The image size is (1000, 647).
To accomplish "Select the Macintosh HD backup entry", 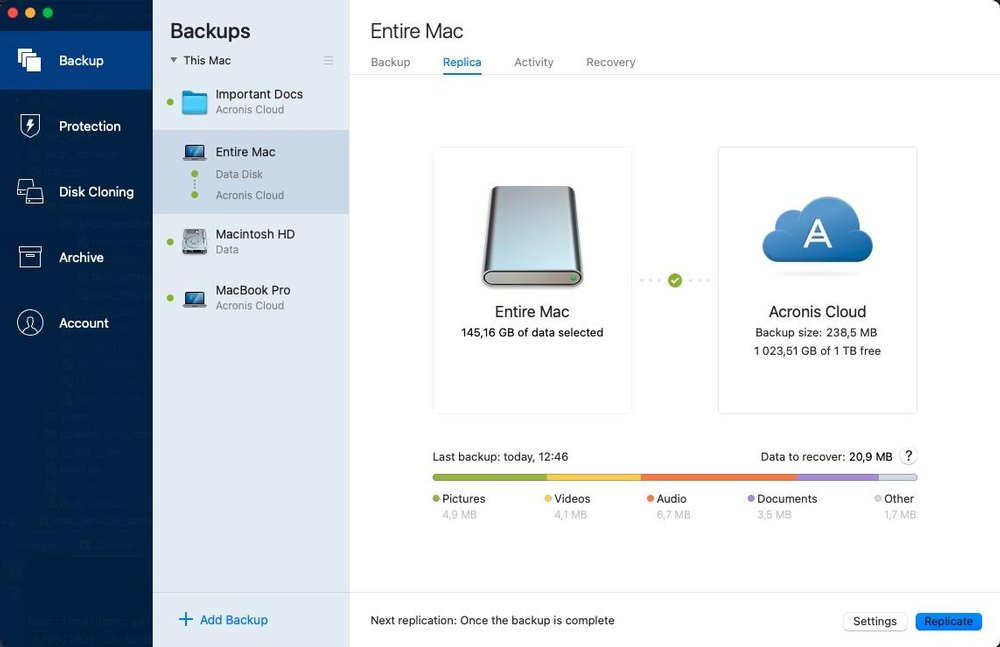I will [254, 241].
